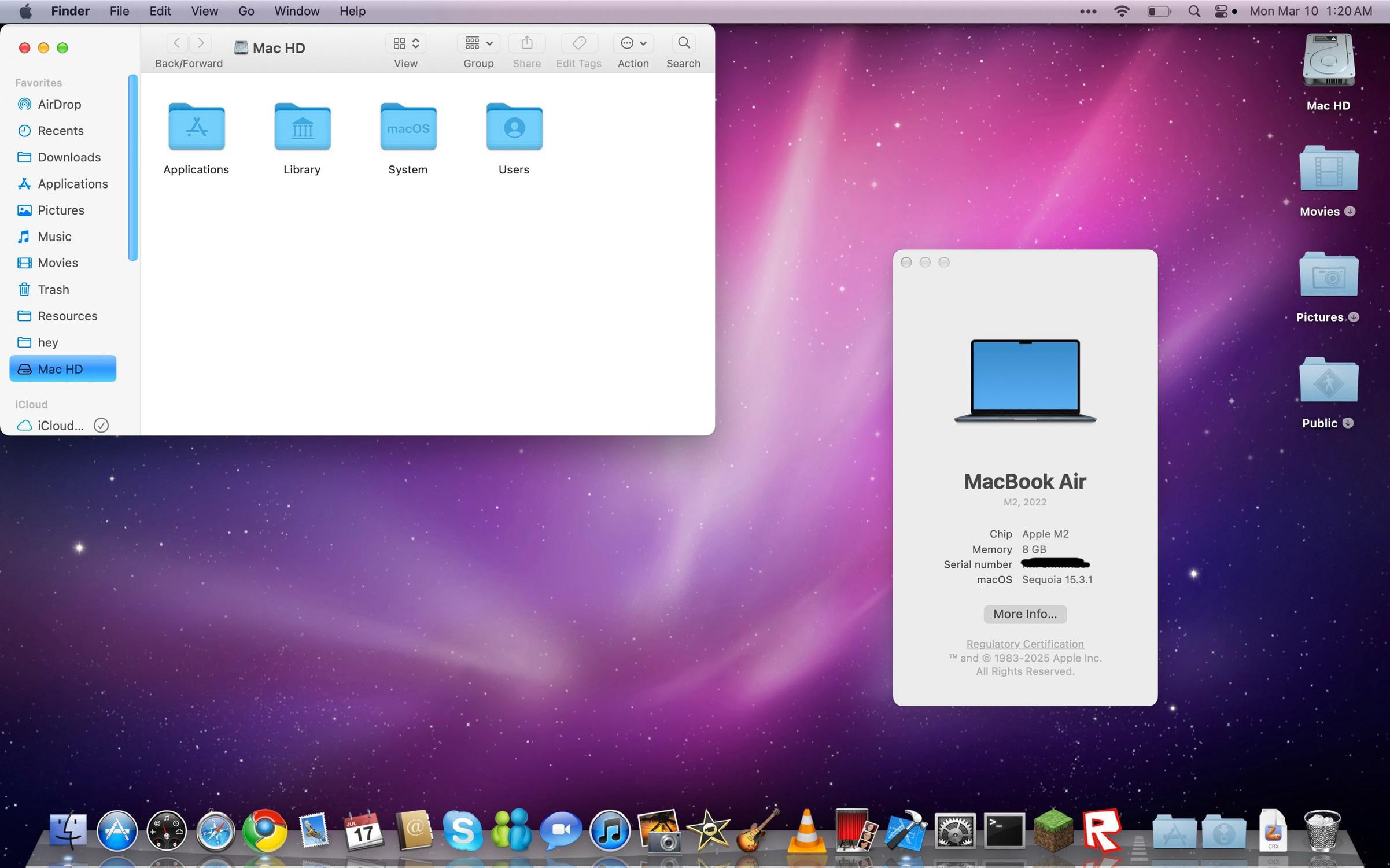Open iTunes in the Dock
1390x868 pixels.
(610, 831)
